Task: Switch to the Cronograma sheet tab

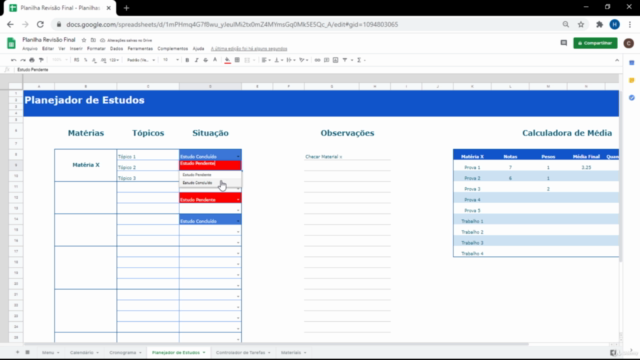Action: tap(125, 352)
